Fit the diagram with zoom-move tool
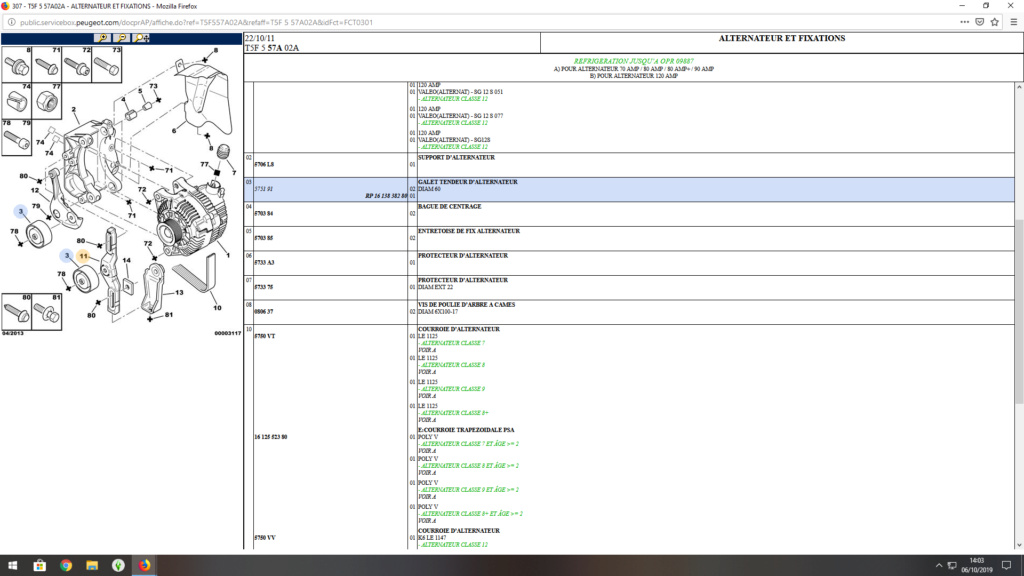 pyautogui.click(x=142, y=38)
